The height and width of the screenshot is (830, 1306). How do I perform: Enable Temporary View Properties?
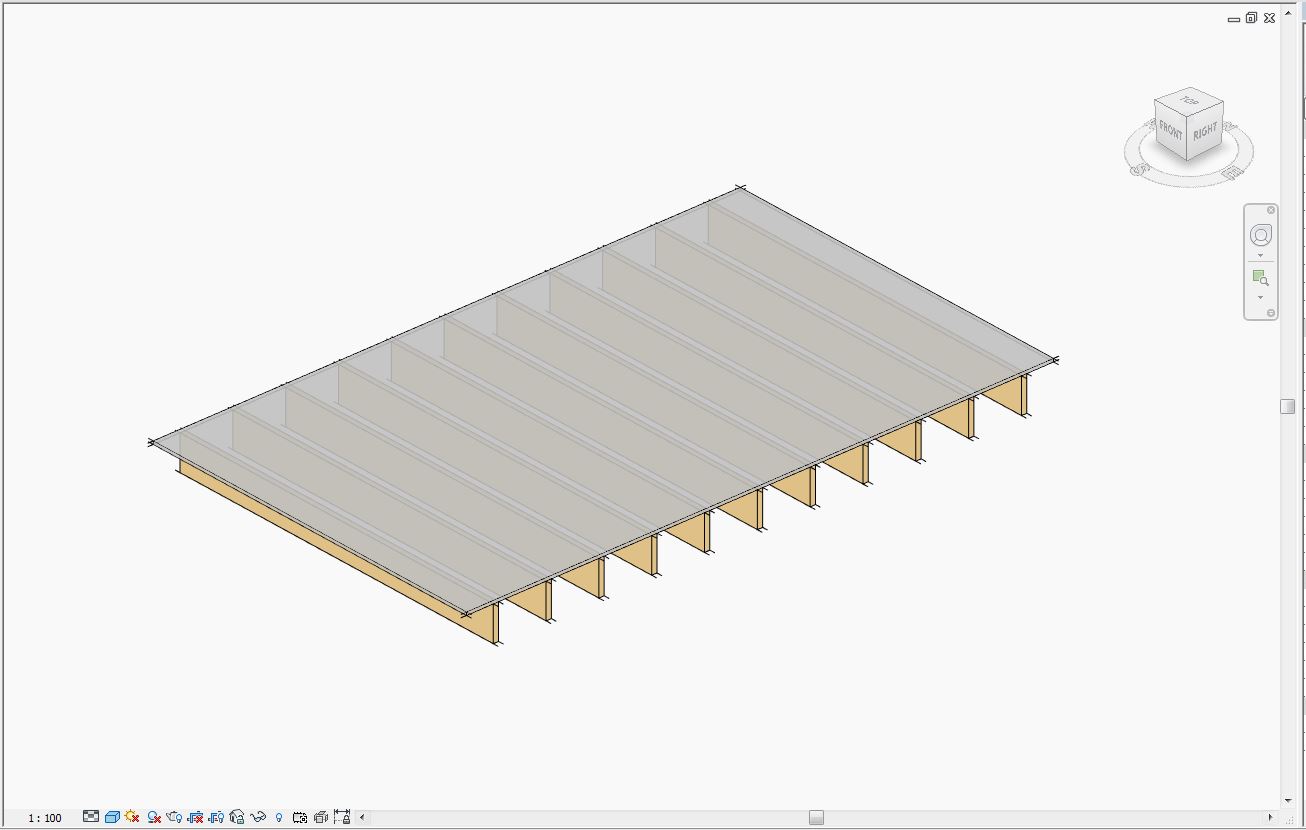(299, 817)
